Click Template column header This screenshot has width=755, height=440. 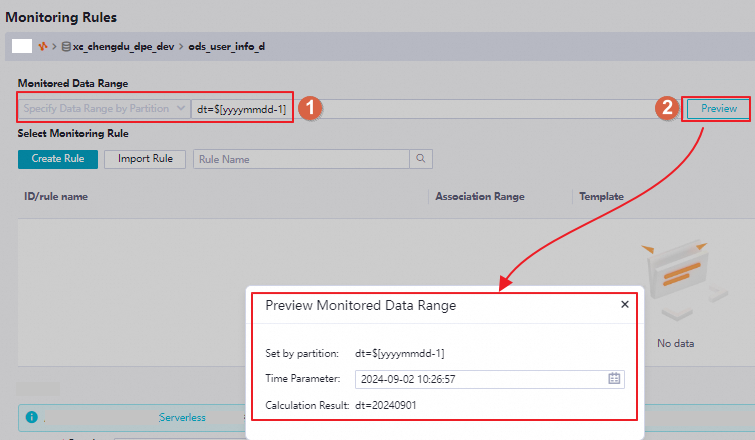click(x=601, y=196)
